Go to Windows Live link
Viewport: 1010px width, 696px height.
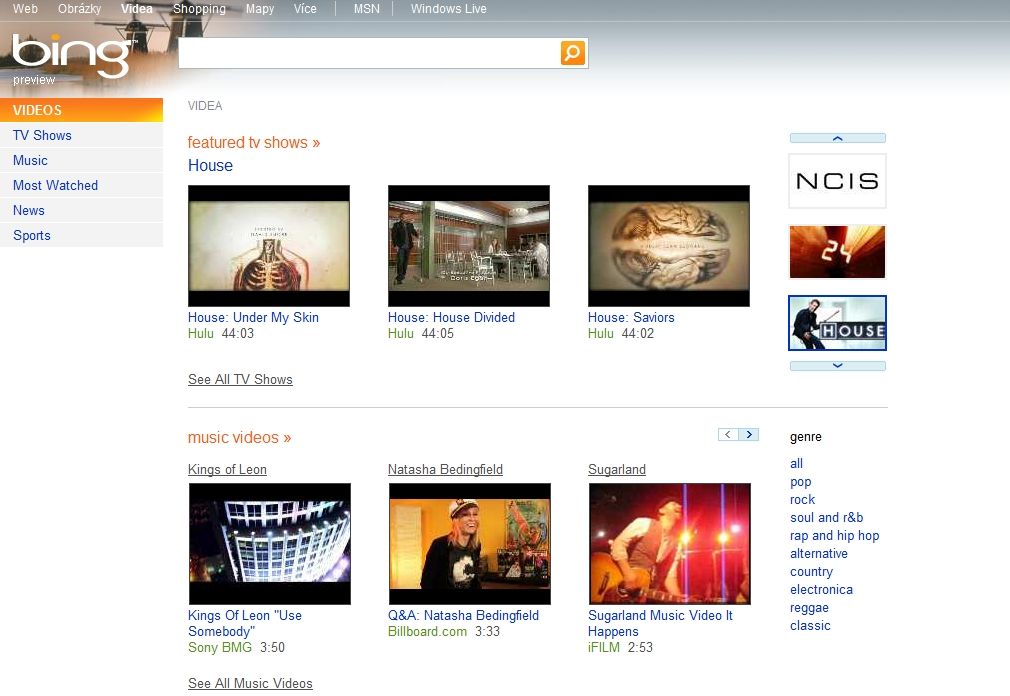[448, 9]
